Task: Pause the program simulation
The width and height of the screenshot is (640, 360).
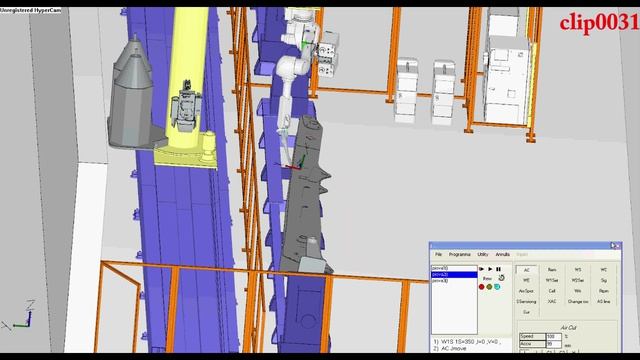Action: 498,269
